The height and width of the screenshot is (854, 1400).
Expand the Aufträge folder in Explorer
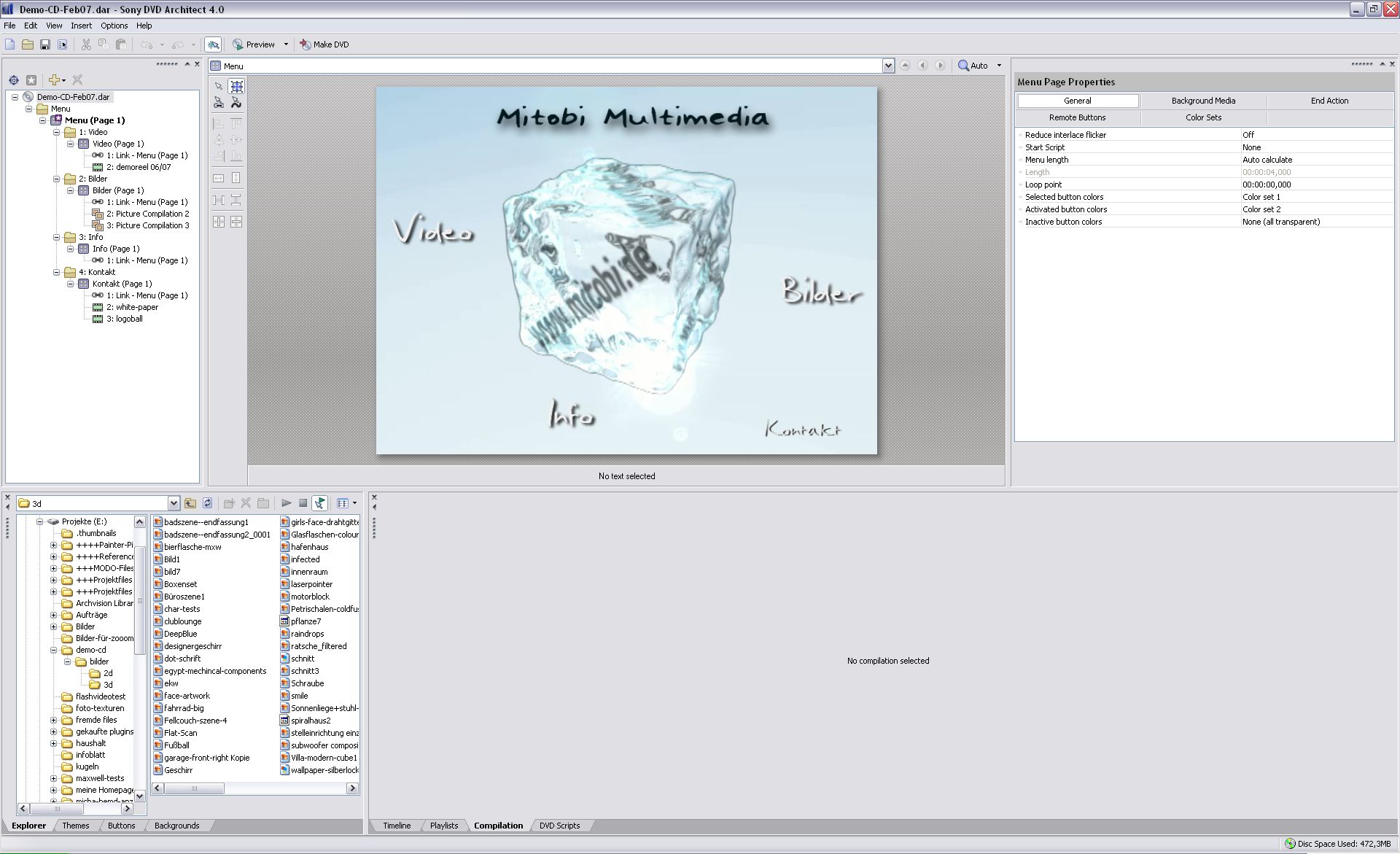(x=53, y=615)
